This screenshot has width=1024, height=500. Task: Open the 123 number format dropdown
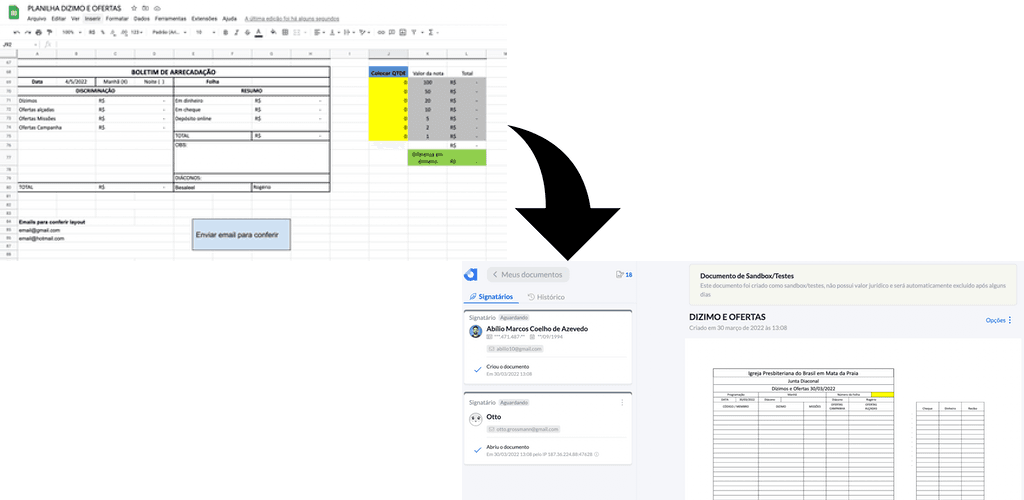[x=136, y=32]
